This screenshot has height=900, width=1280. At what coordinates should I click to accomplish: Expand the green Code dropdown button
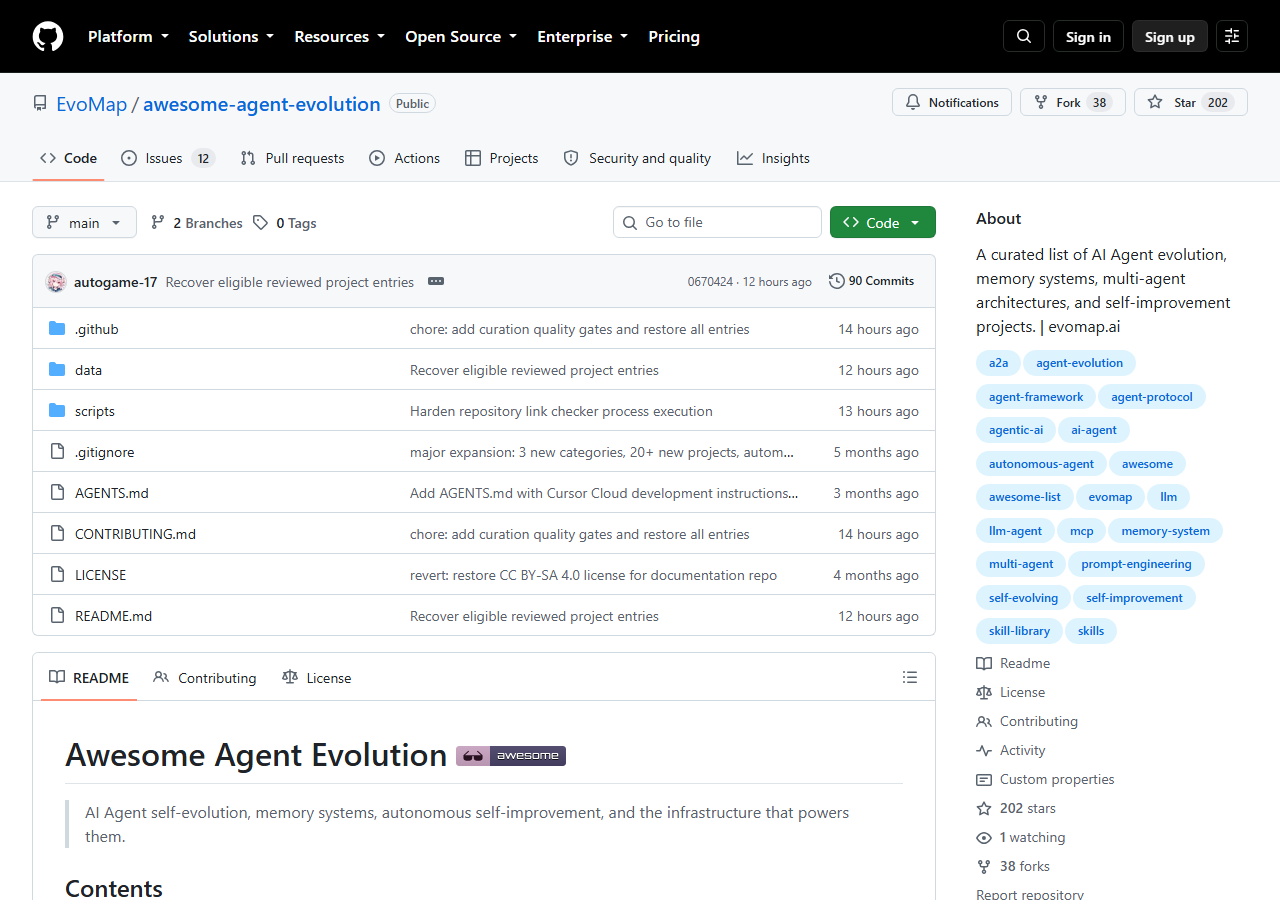(x=883, y=222)
